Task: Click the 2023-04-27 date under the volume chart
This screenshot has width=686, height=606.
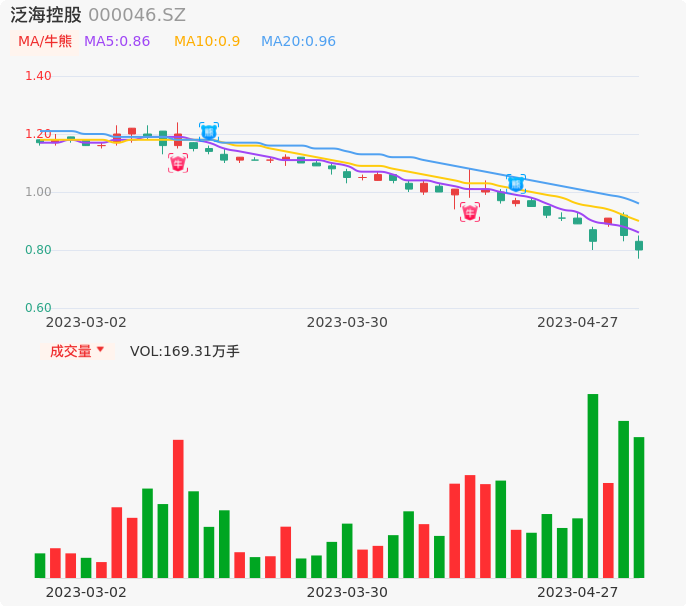Action: click(578, 592)
